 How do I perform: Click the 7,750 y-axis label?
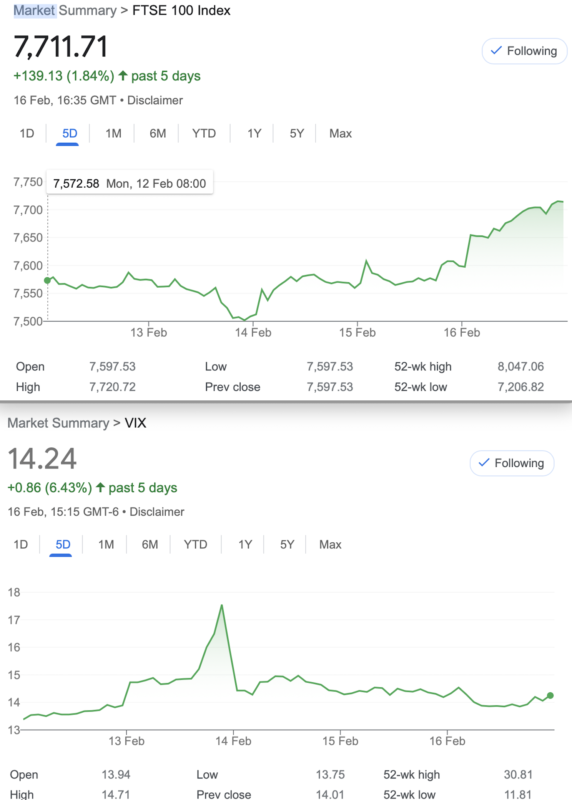tap(28, 182)
